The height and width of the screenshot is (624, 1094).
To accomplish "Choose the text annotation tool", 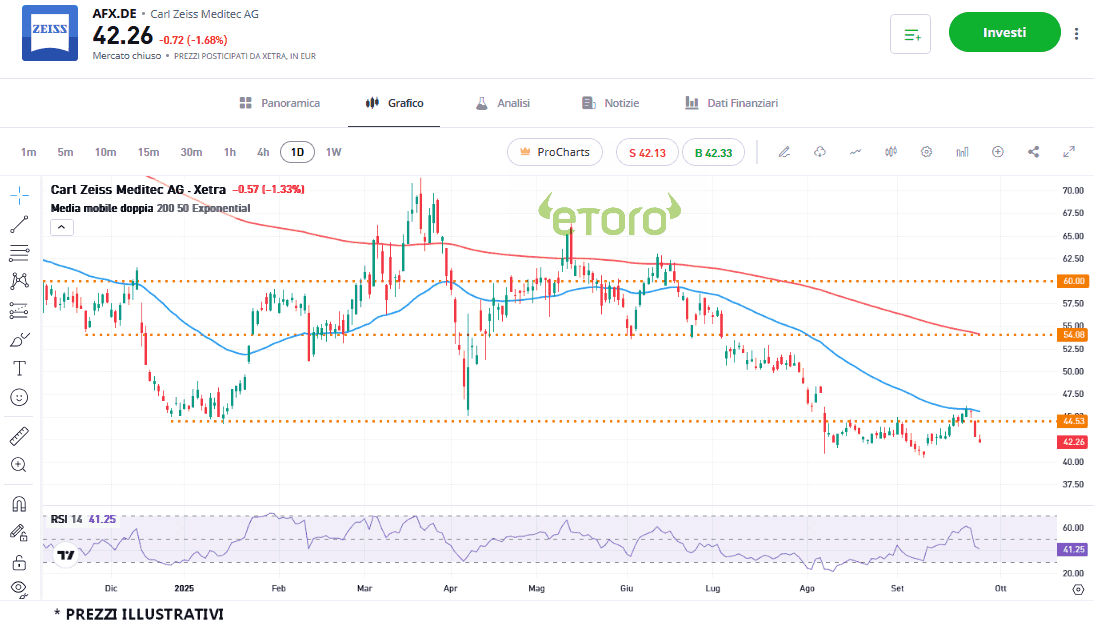I will click(x=19, y=368).
